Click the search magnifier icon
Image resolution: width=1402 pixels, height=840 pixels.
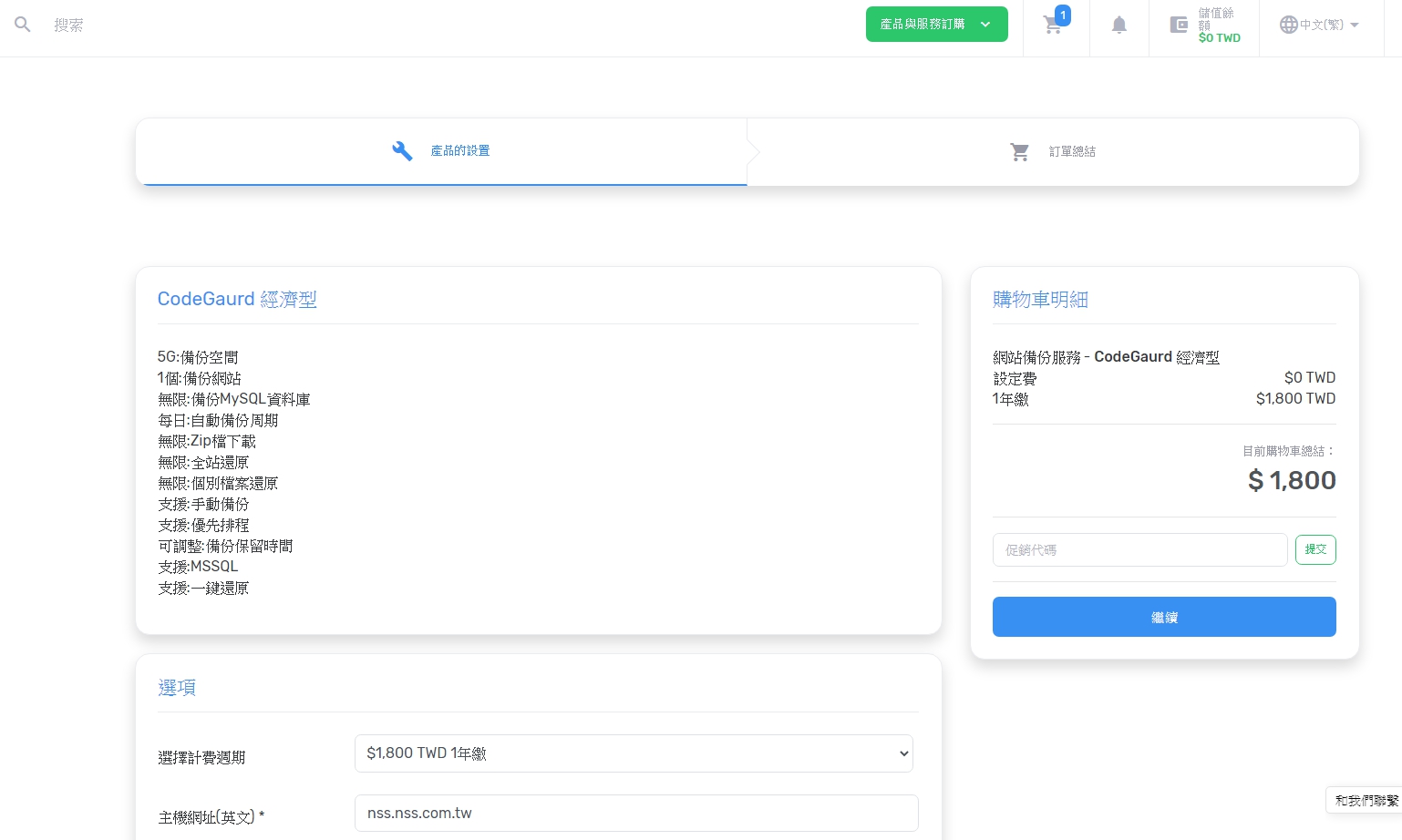coord(23,25)
